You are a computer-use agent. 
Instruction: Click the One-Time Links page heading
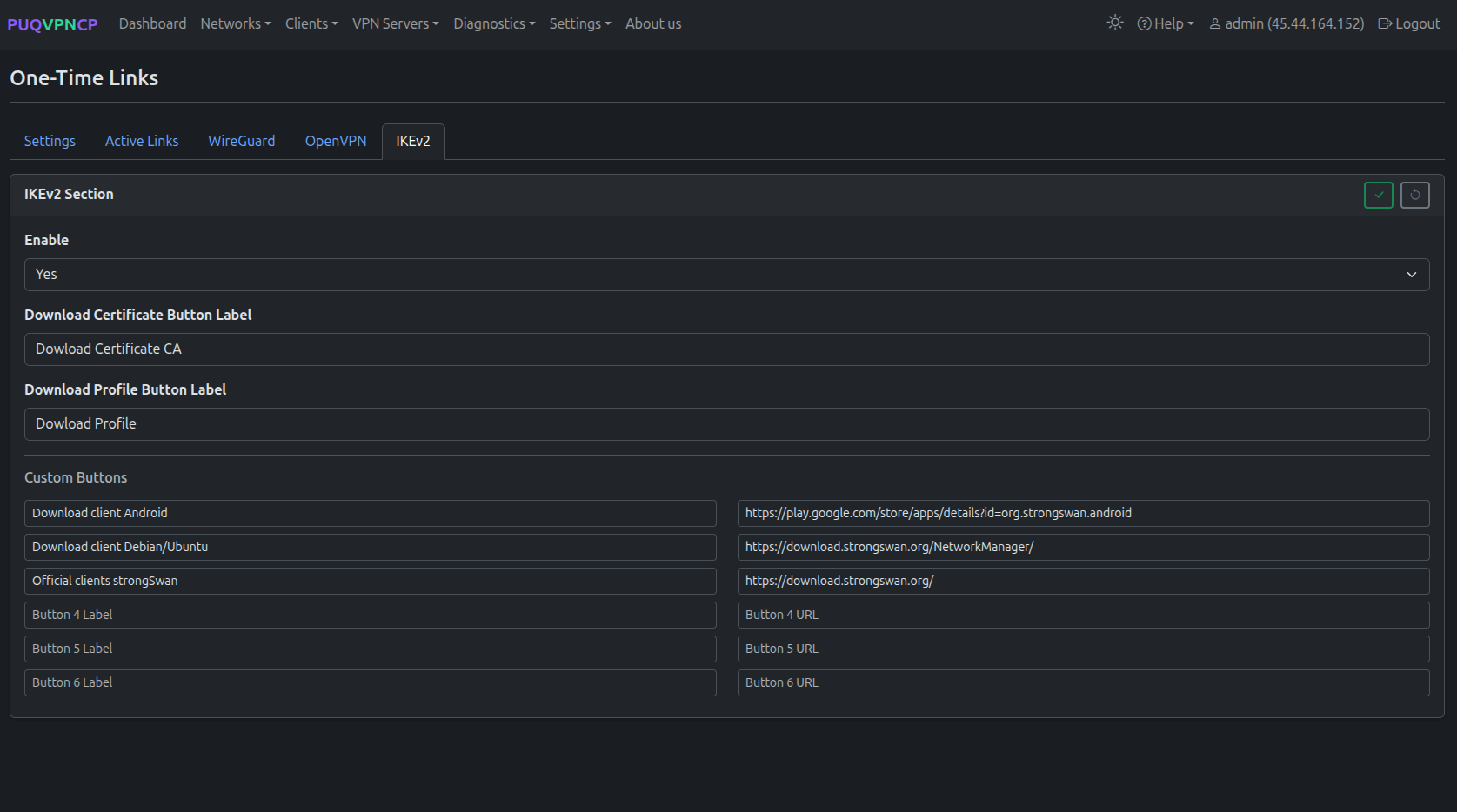[x=84, y=77]
